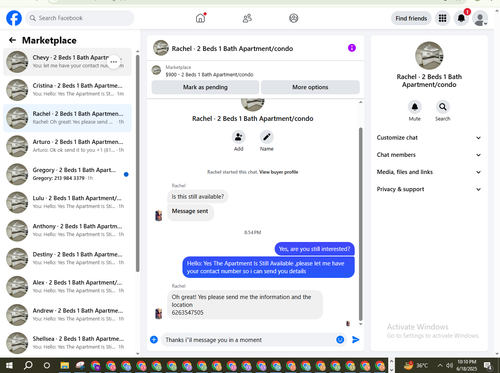Screen dimensions: 500x373
Task: Open the $900 Marketplace listing link
Action: 209,74
